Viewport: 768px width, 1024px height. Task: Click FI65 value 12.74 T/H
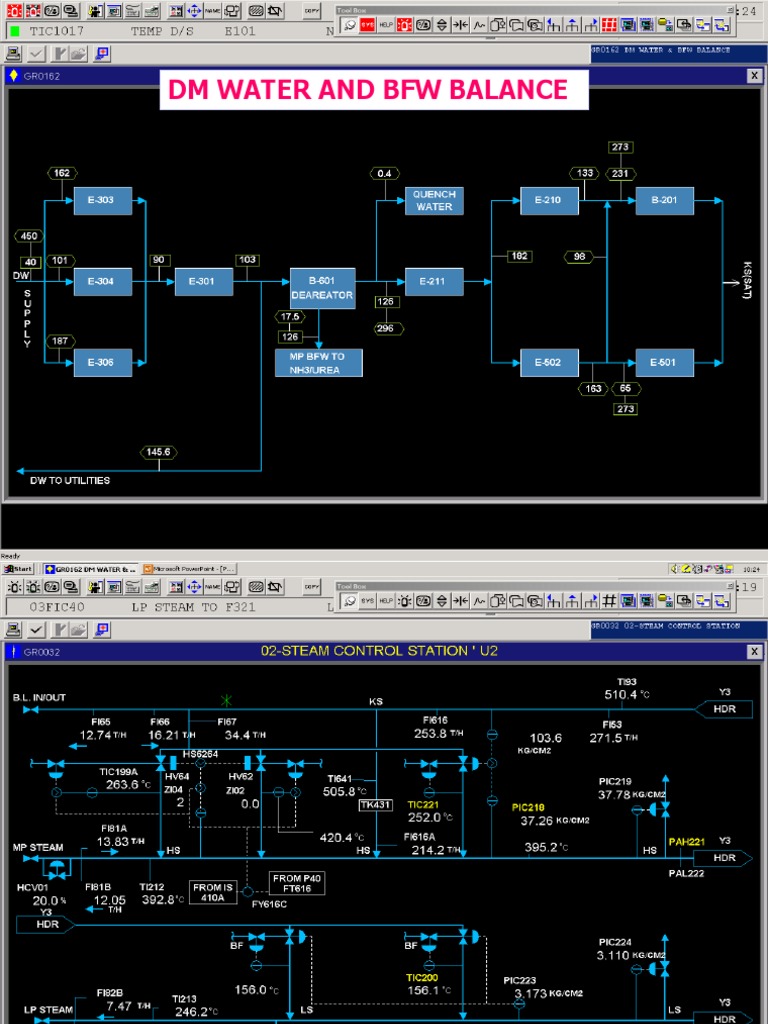tap(103, 735)
